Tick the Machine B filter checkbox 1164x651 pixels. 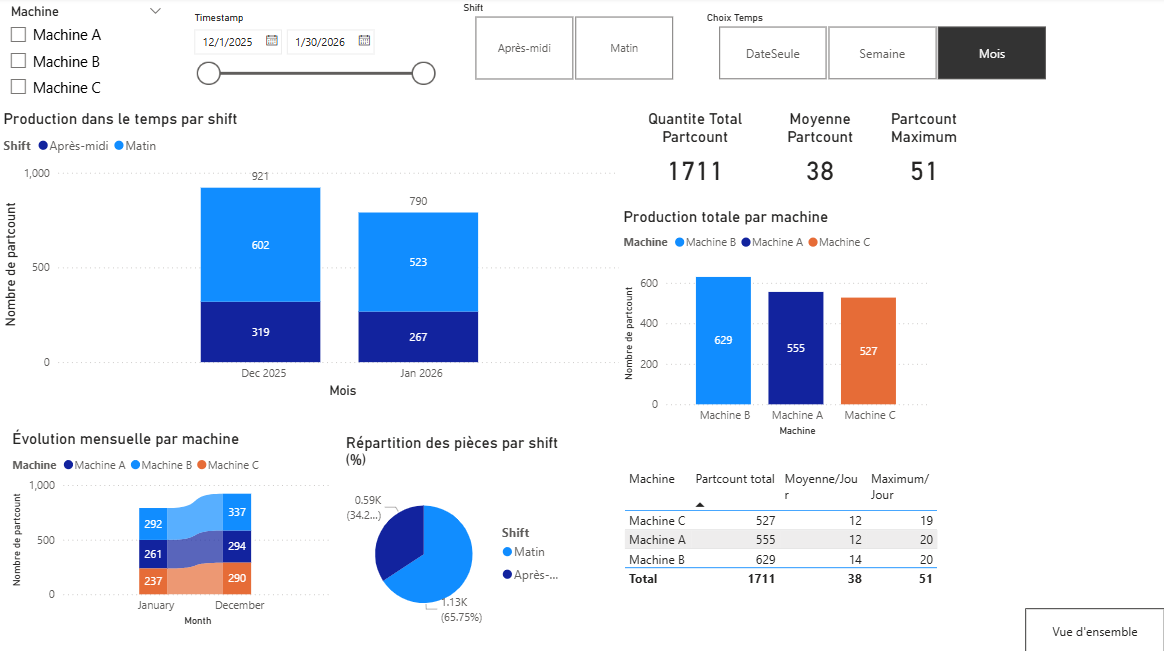point(18,61)
